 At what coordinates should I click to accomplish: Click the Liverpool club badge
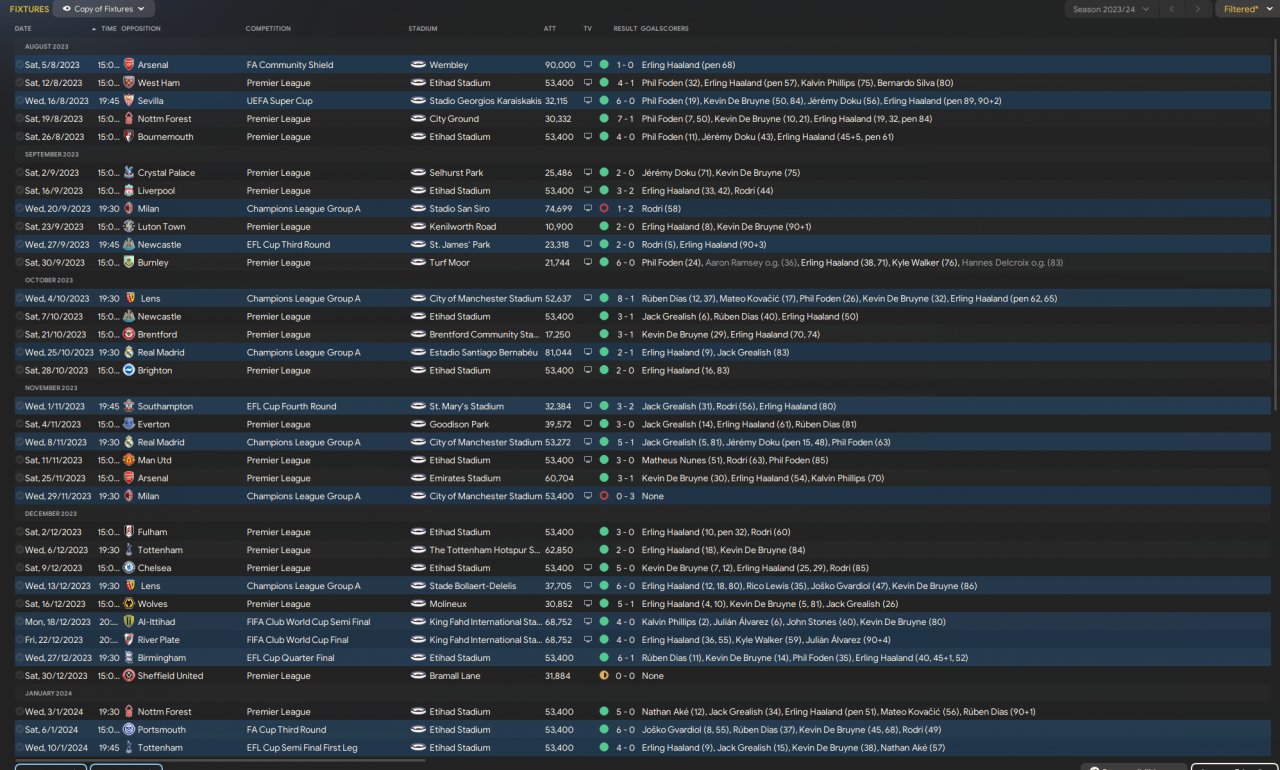129,191
